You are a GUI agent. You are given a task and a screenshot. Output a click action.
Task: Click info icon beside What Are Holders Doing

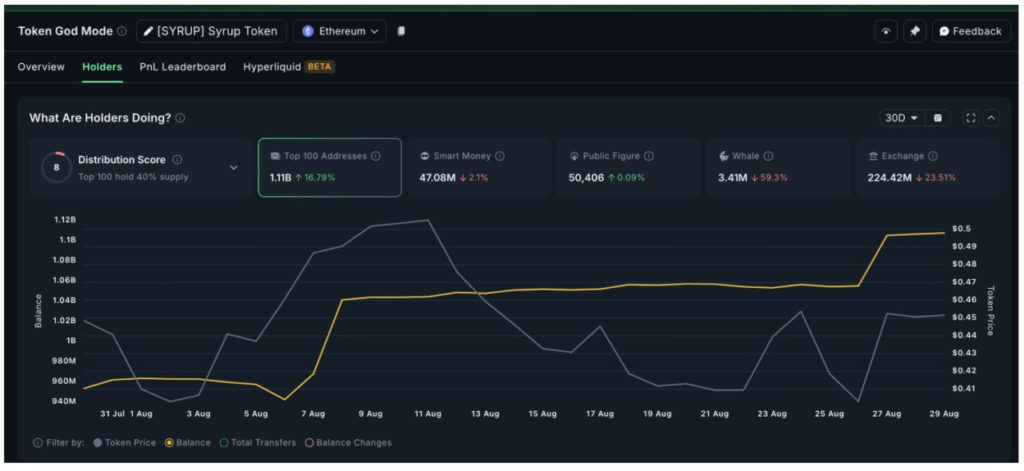180,118
